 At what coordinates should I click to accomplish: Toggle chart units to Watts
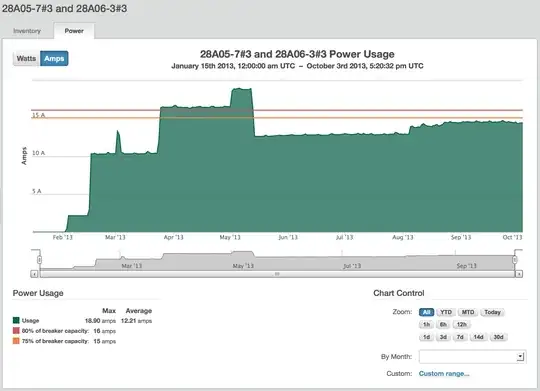point(27,58)
